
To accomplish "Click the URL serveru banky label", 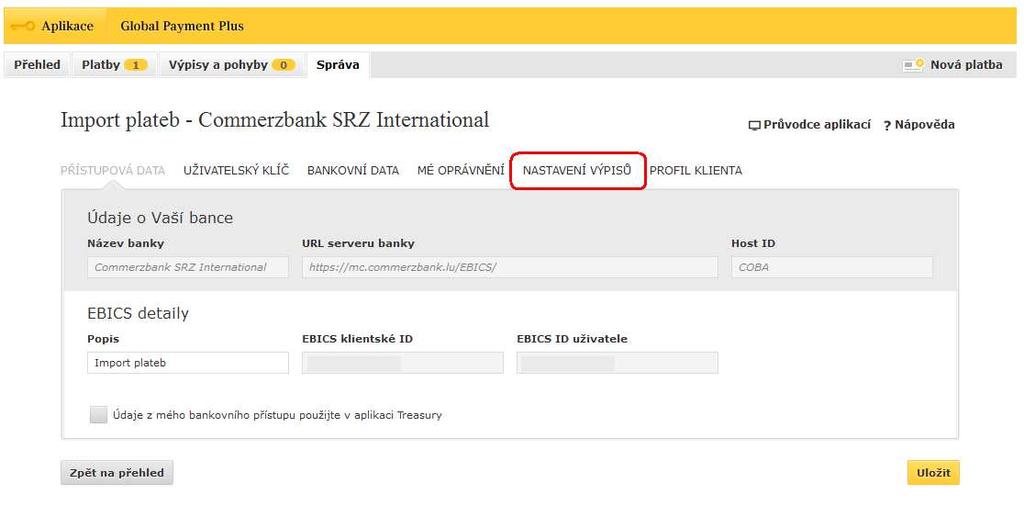I will pos(359,244).
